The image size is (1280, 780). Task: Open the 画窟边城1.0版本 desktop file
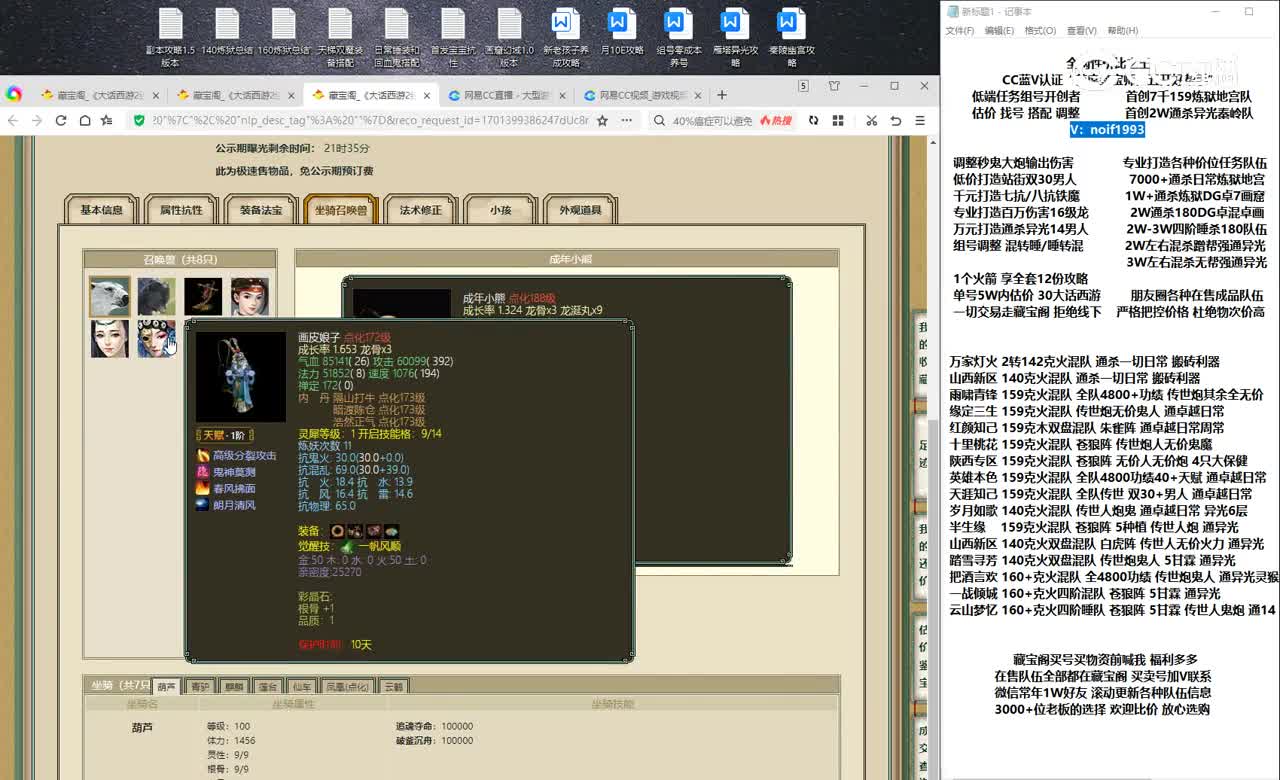point(509,37)
